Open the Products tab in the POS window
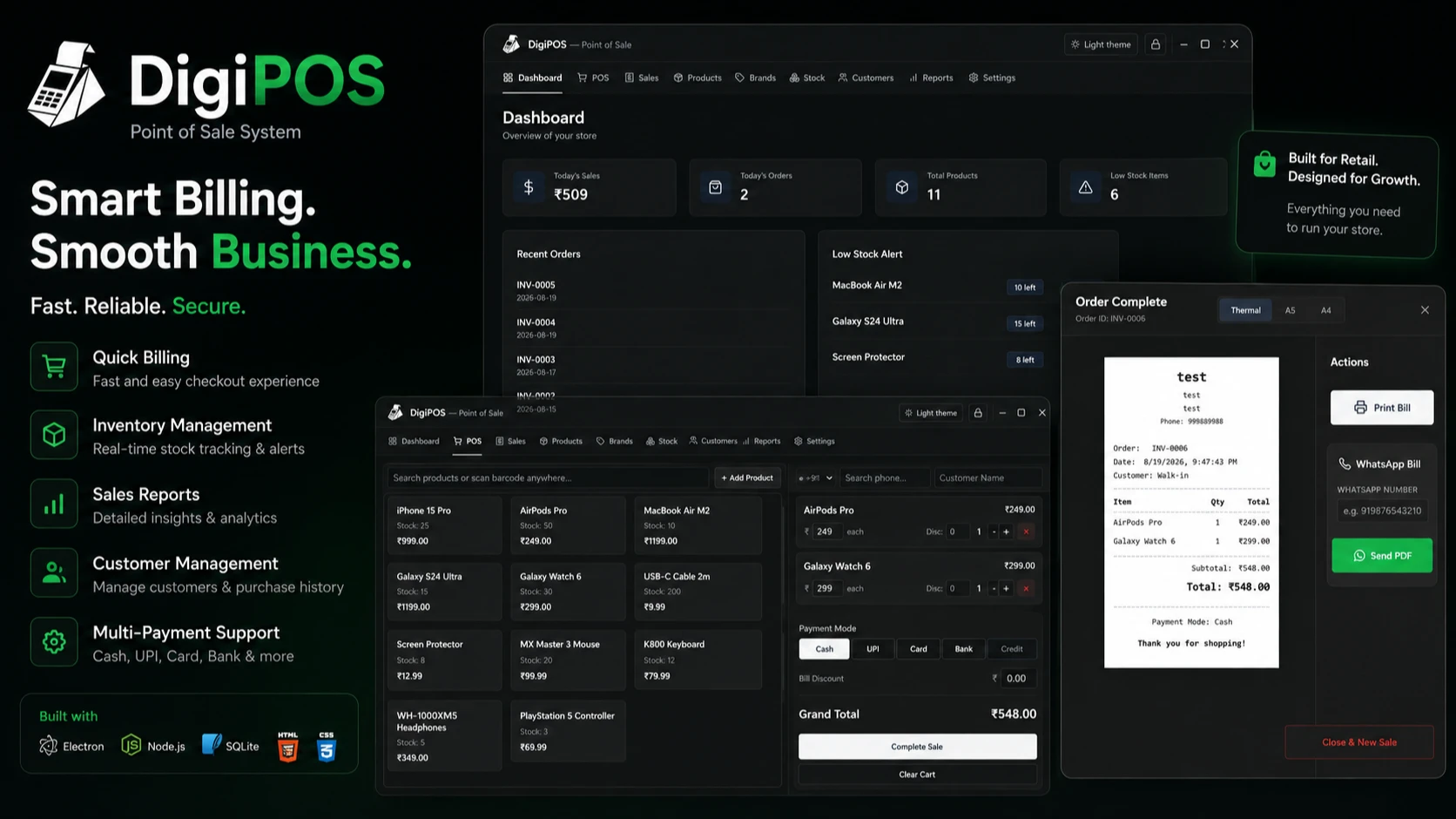The width and height of the screenshot is (1456, 819). pos(561,441)
